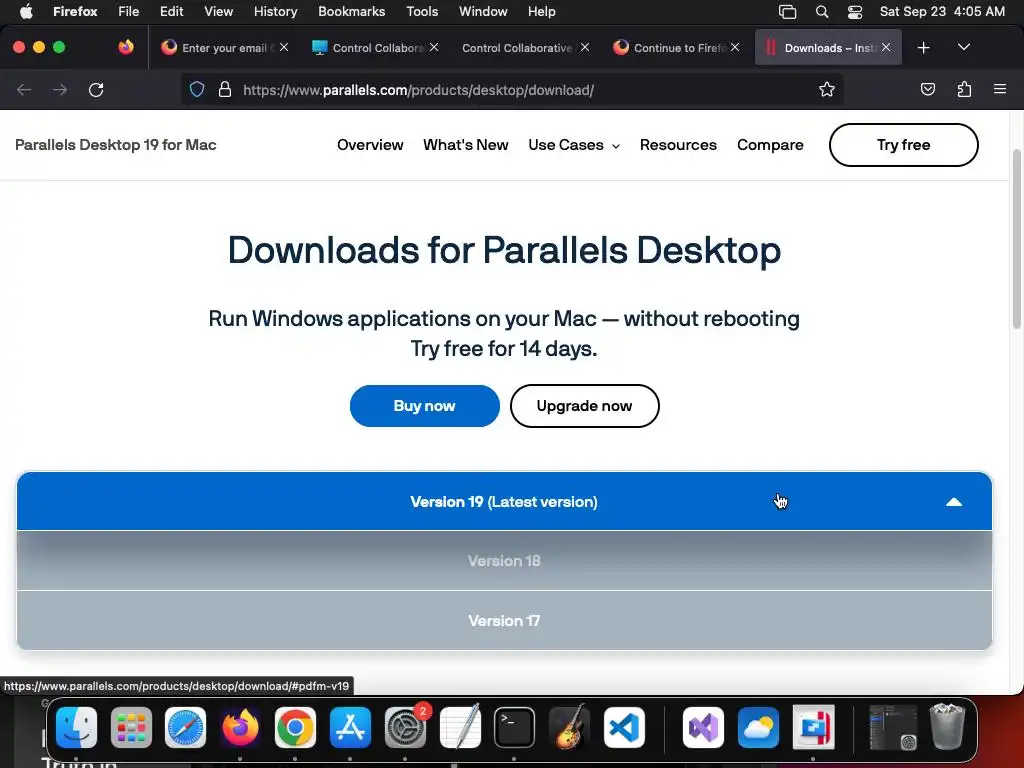Open TextEdit from the dock

click(460, 727)
